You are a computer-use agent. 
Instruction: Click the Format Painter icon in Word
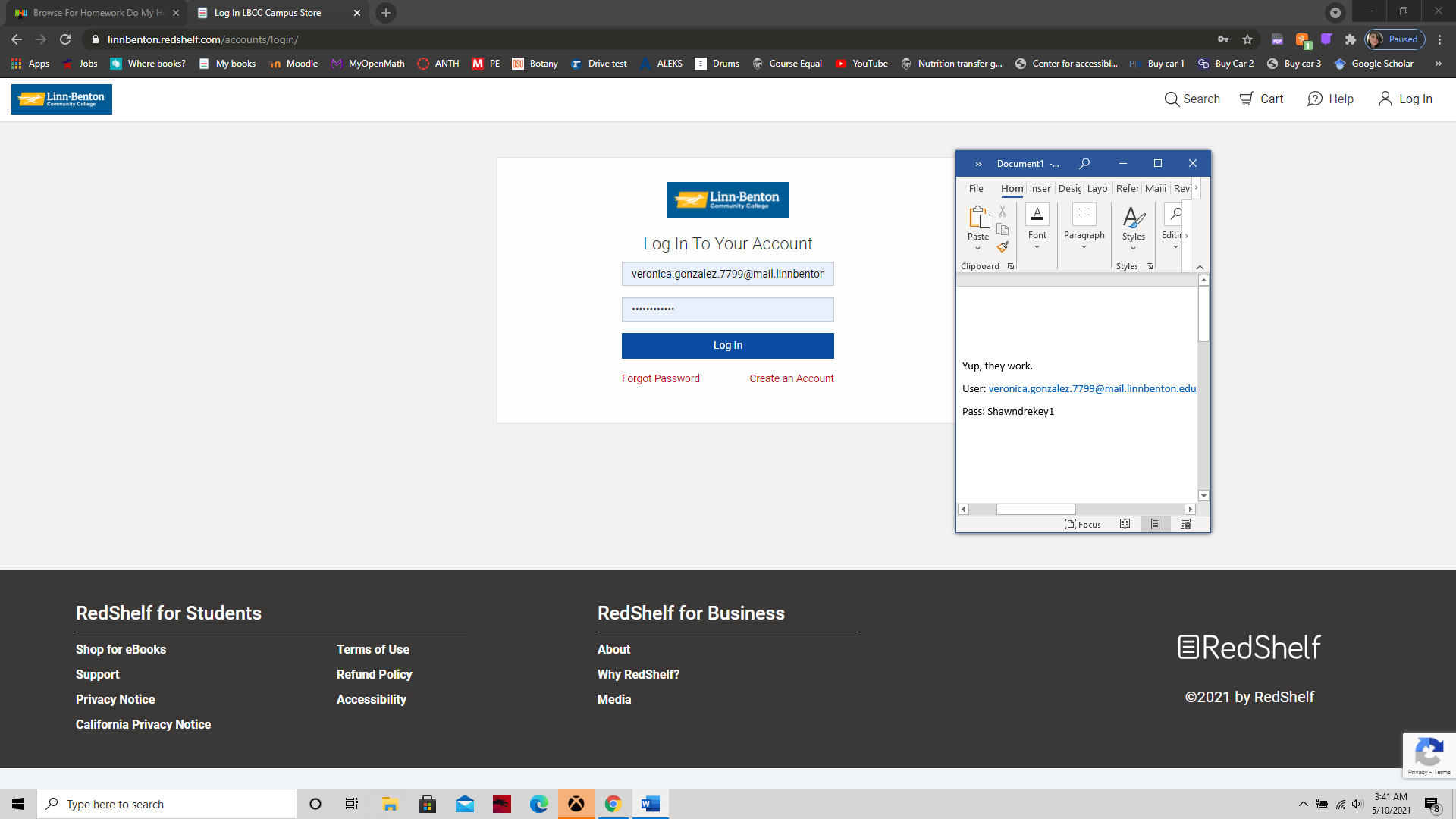pyautogui.click(x=1003, y=246)
